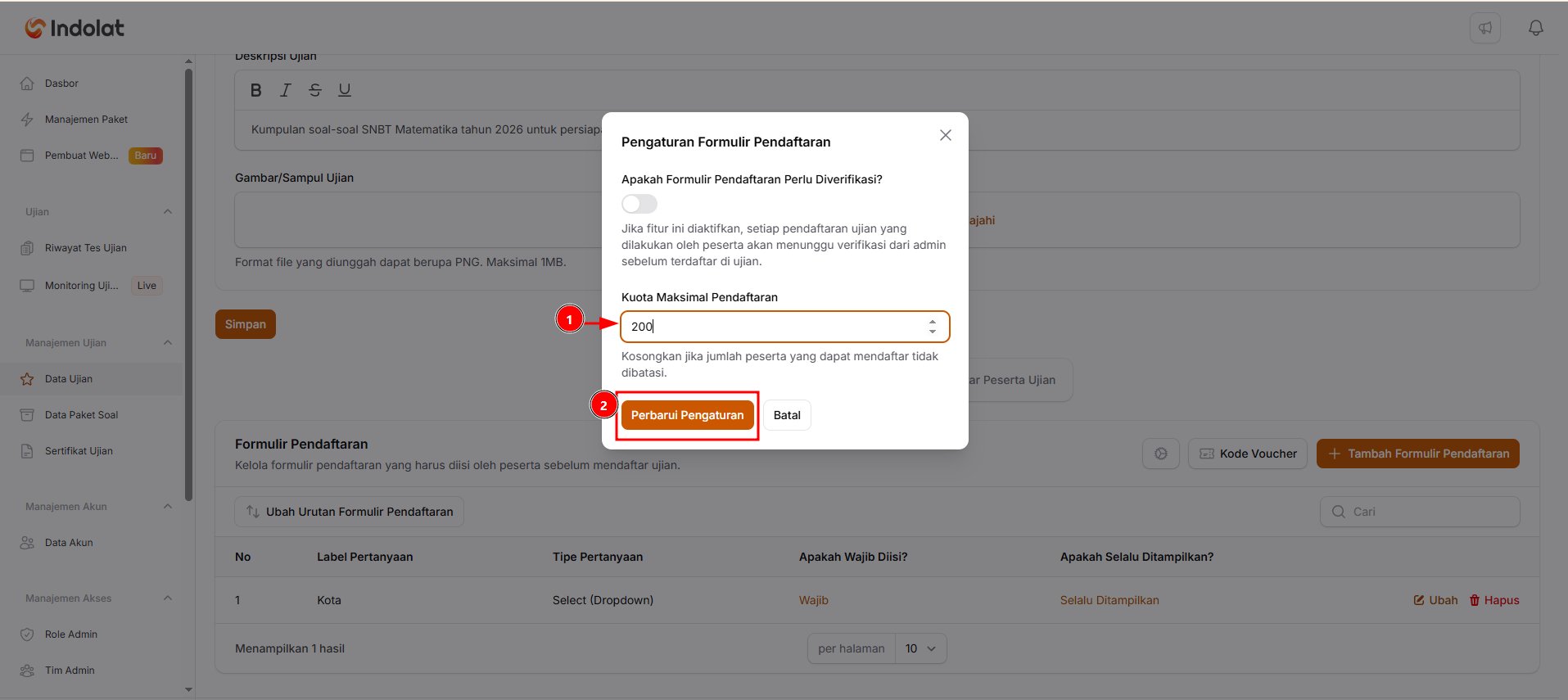Viewport: 1568px width, 700px height.
Task: Collapse the Manajemen Akun section
Action: tap(168, 507)
